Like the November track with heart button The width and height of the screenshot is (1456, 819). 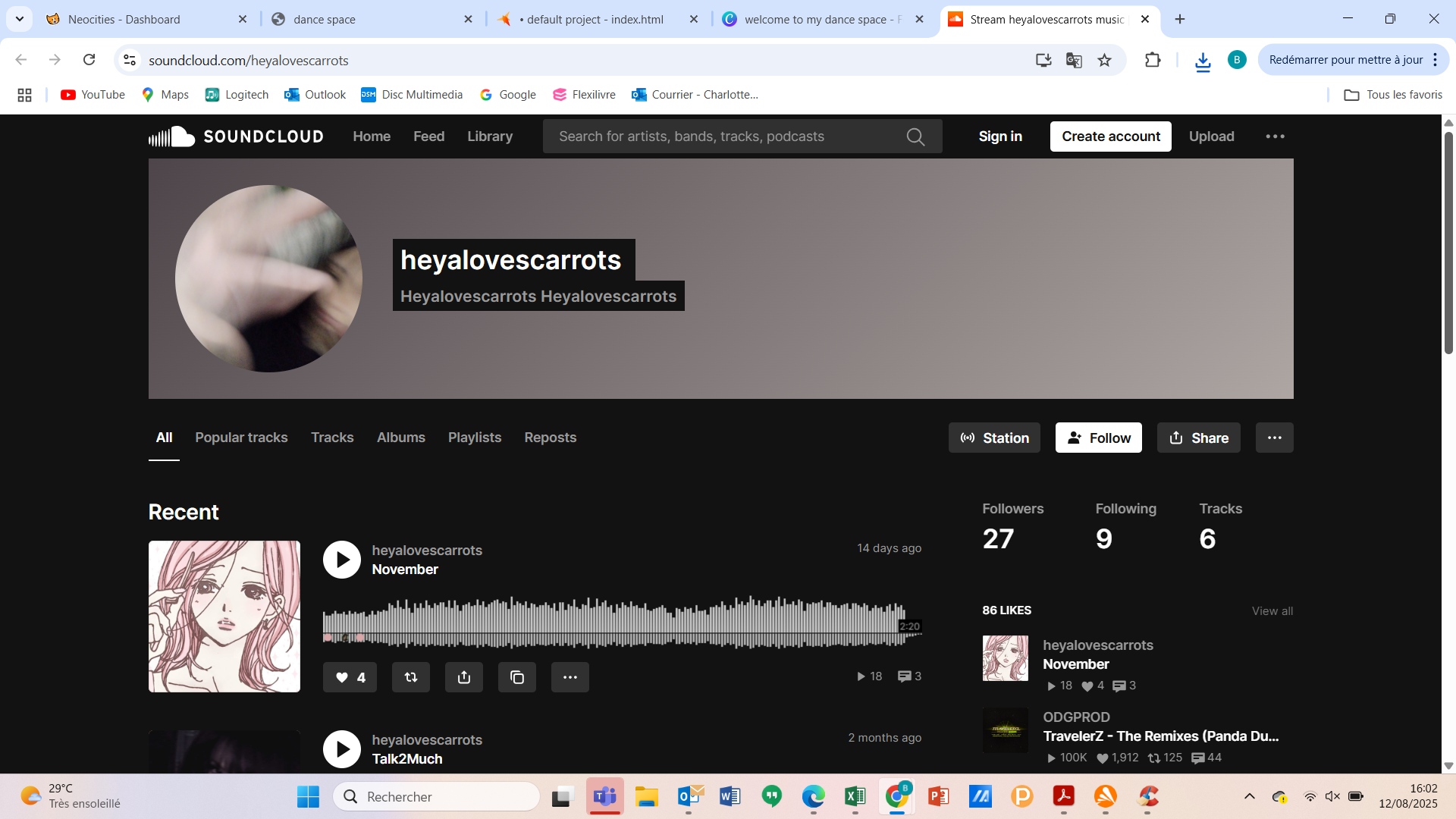pos(350,677)
